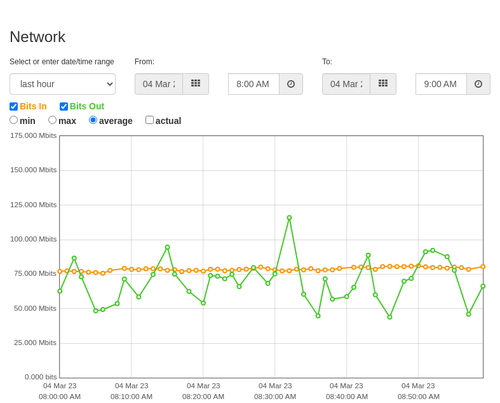Uncheck the Bits Out checkbox

tap(64, 106)
